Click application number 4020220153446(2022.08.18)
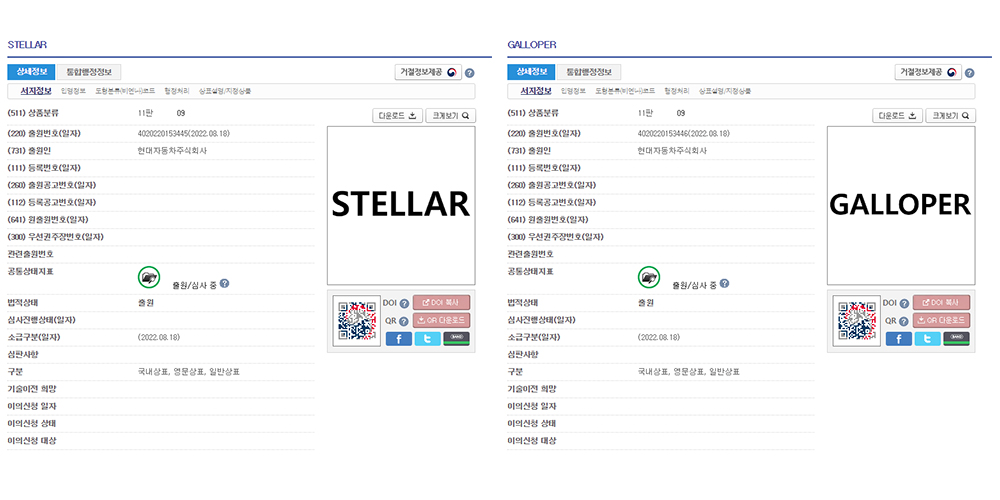 (x=684, y=134)
